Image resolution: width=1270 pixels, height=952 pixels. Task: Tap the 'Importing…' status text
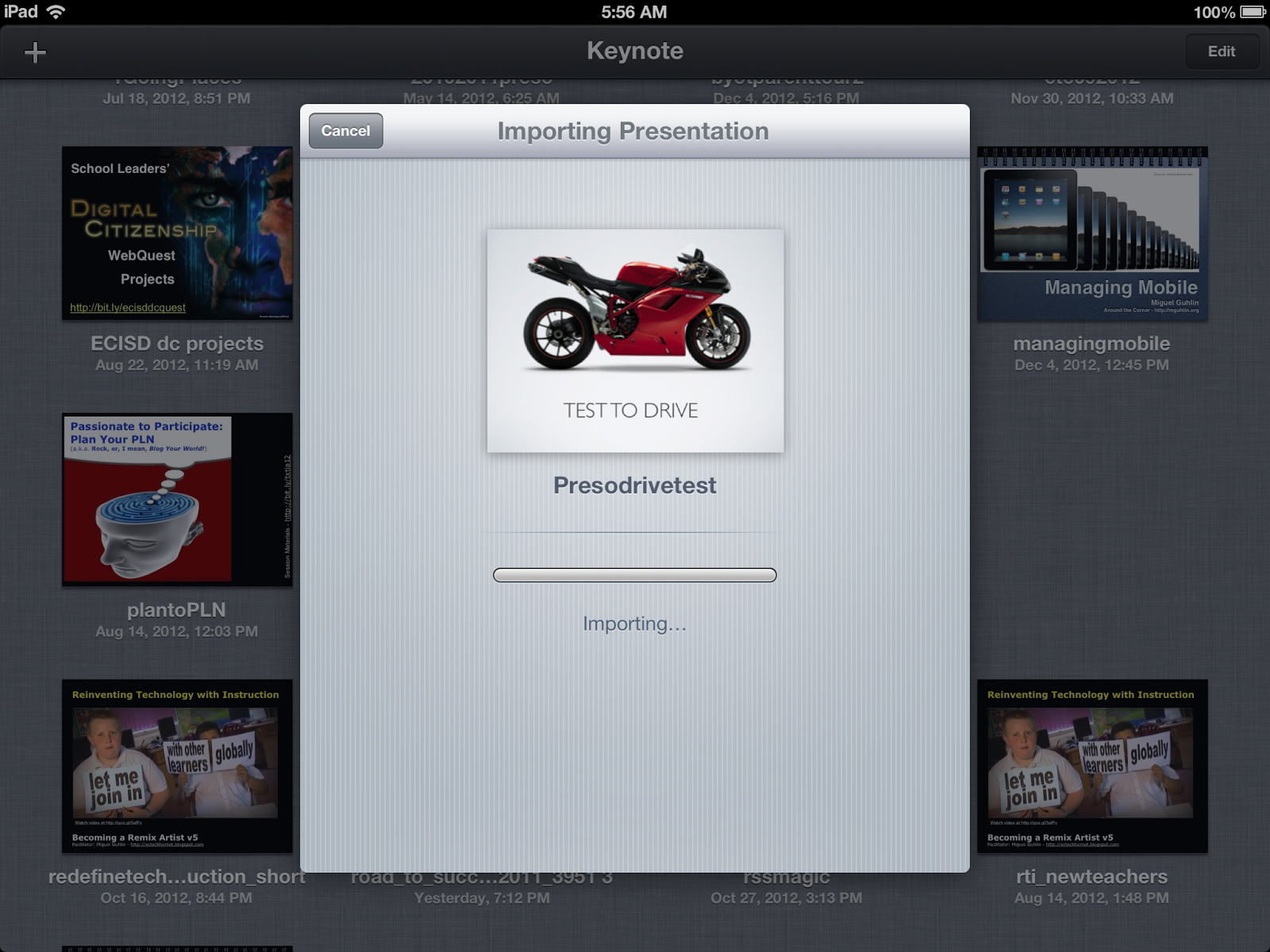point(635,624)
